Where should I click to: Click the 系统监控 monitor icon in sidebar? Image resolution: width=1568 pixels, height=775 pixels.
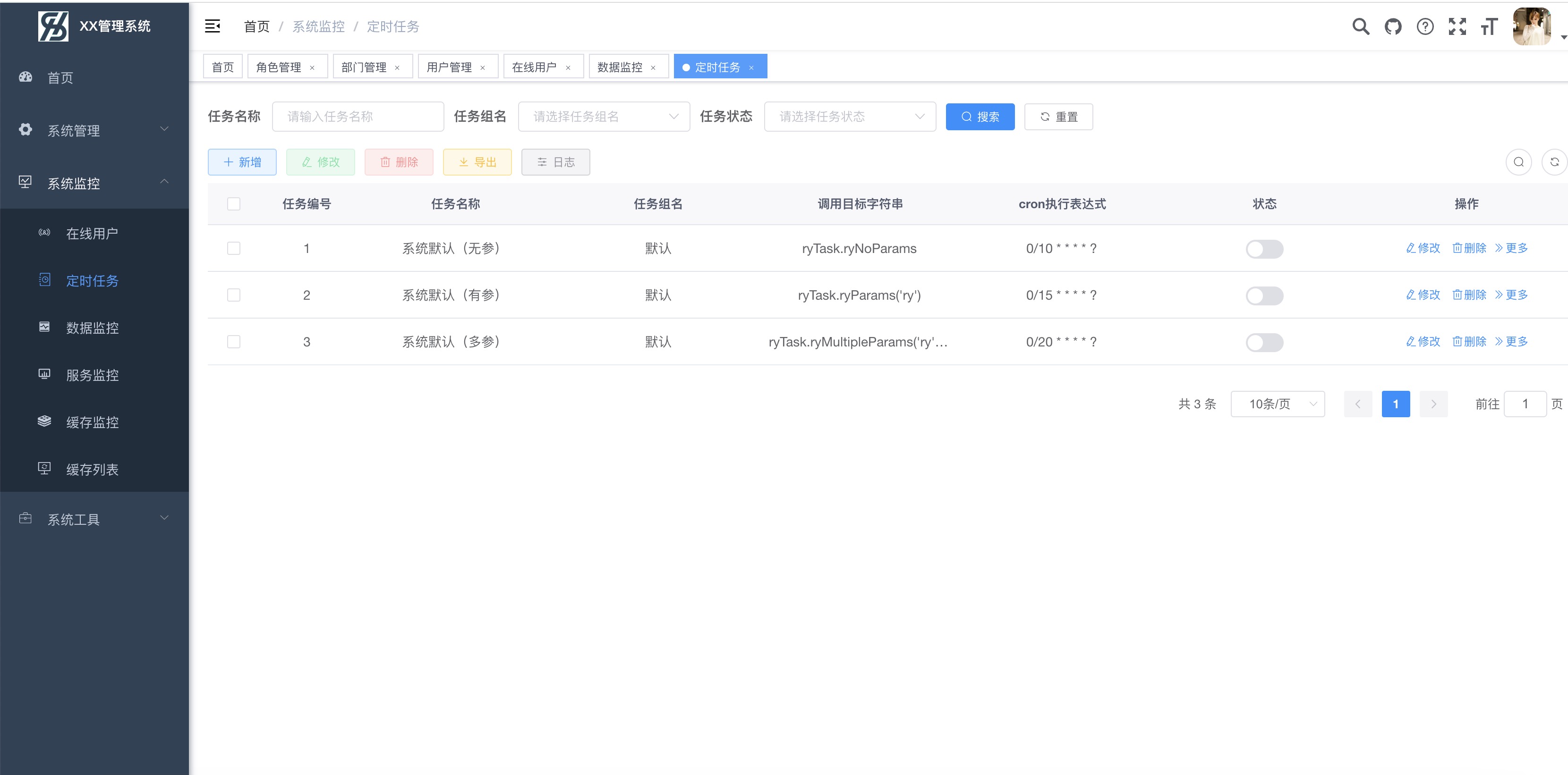click(26, 182)
